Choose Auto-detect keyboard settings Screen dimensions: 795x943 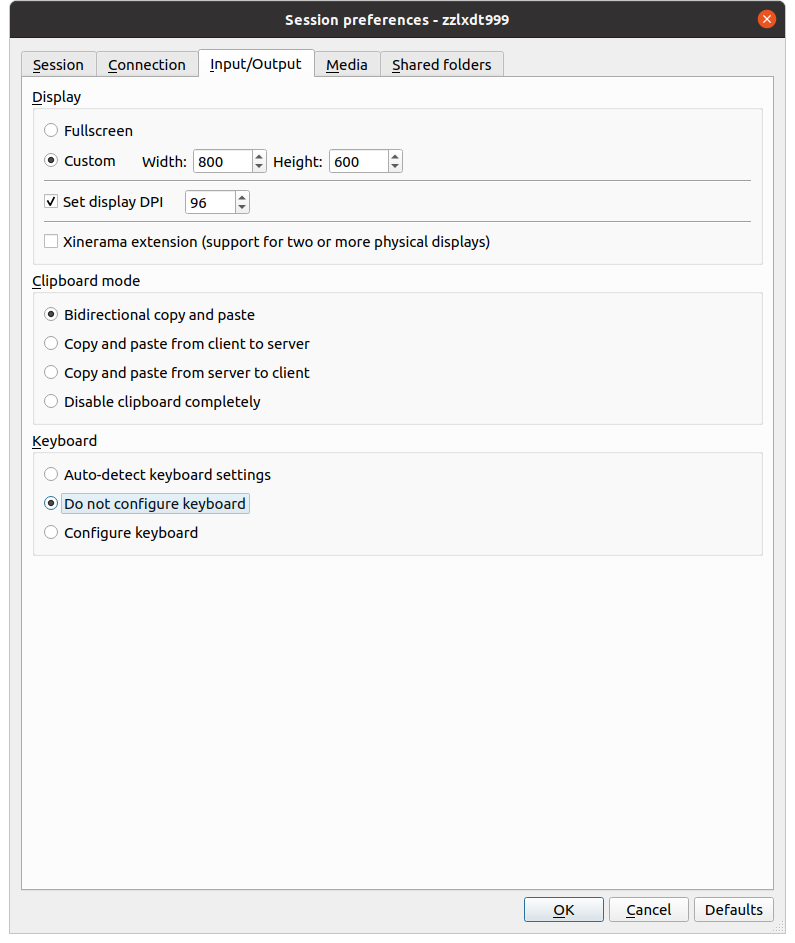52,475
